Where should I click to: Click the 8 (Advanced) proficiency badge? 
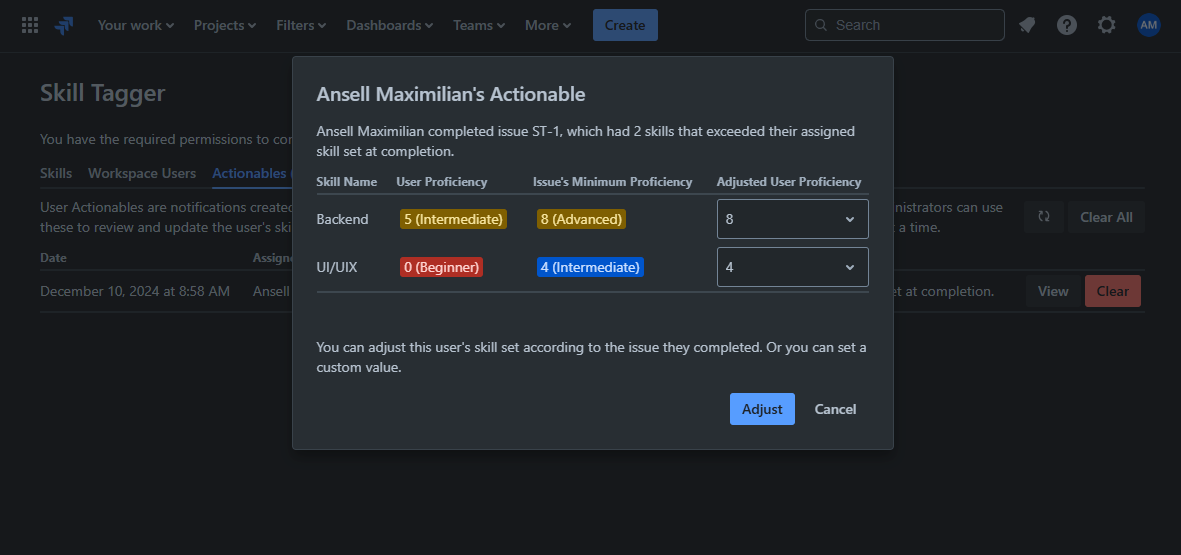coord(581,219)
